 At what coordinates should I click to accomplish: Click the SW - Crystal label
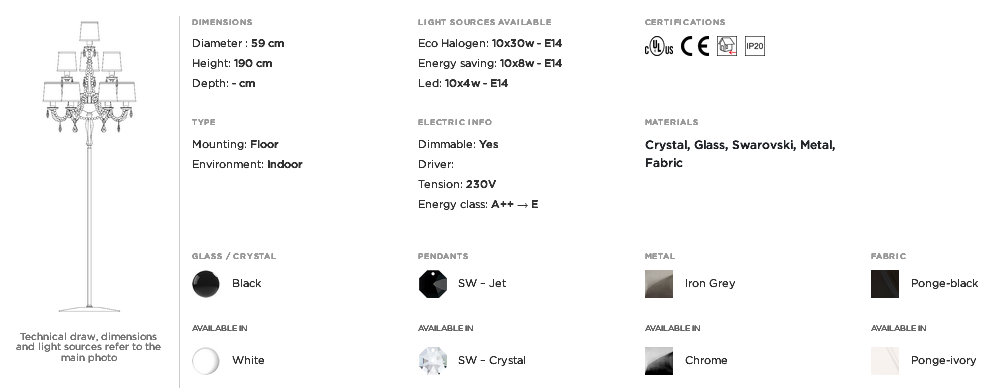point(492,360)
